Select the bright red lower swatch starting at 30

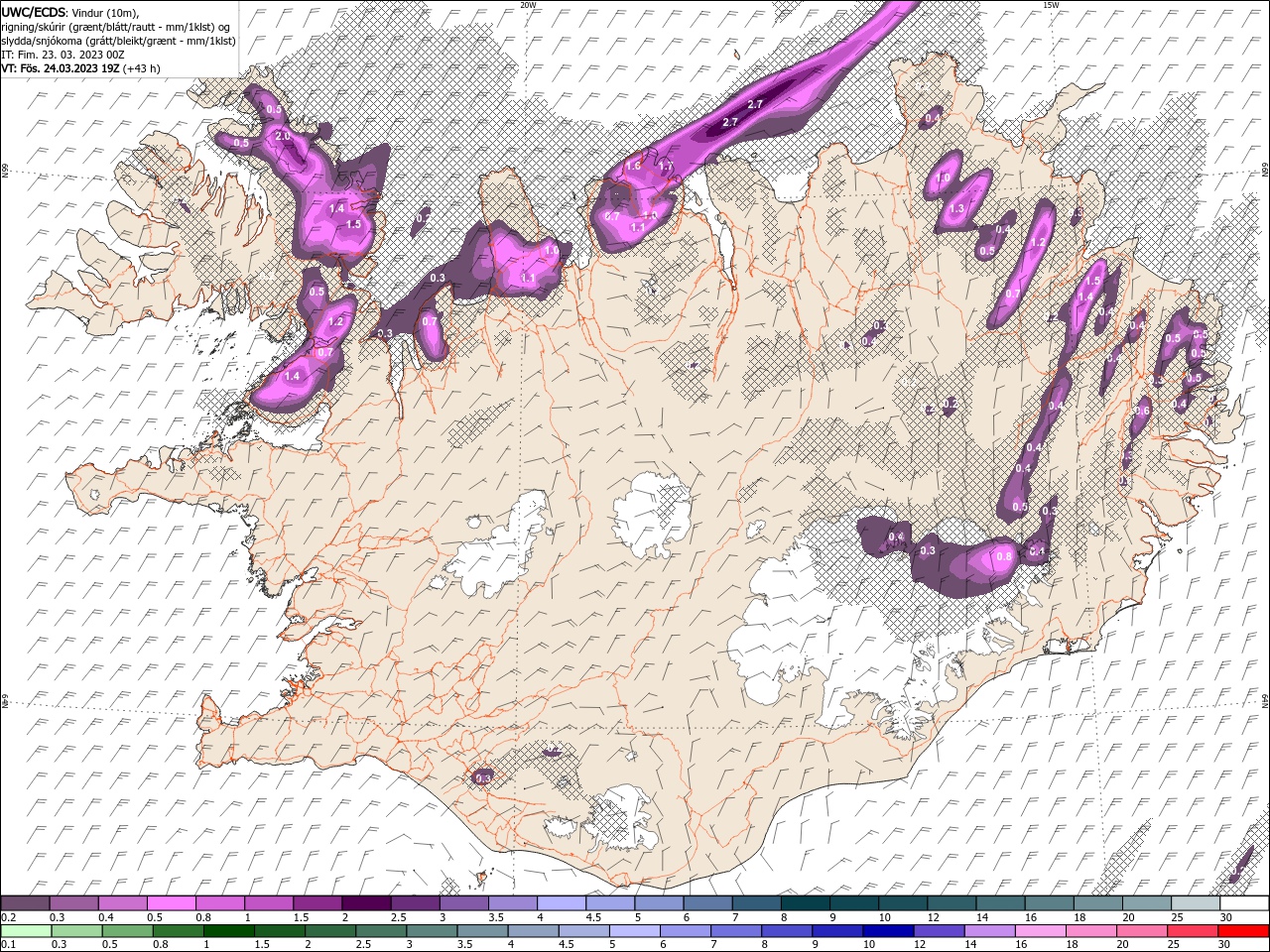pyautogui.click(x=1241, y=930)
